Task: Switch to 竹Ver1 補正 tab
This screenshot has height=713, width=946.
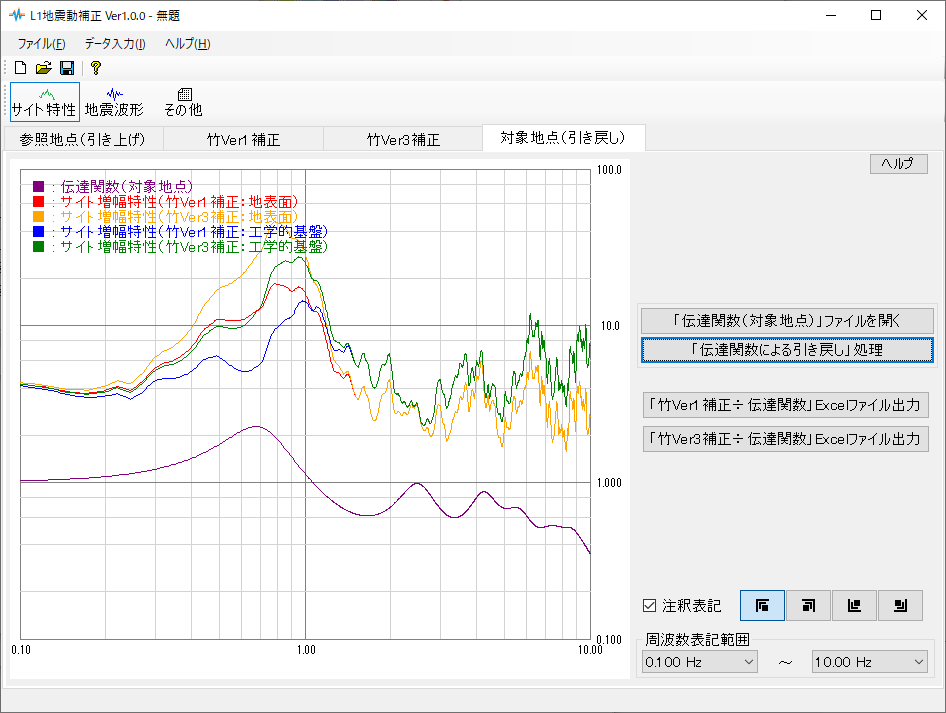Action: tap(243, 139)
